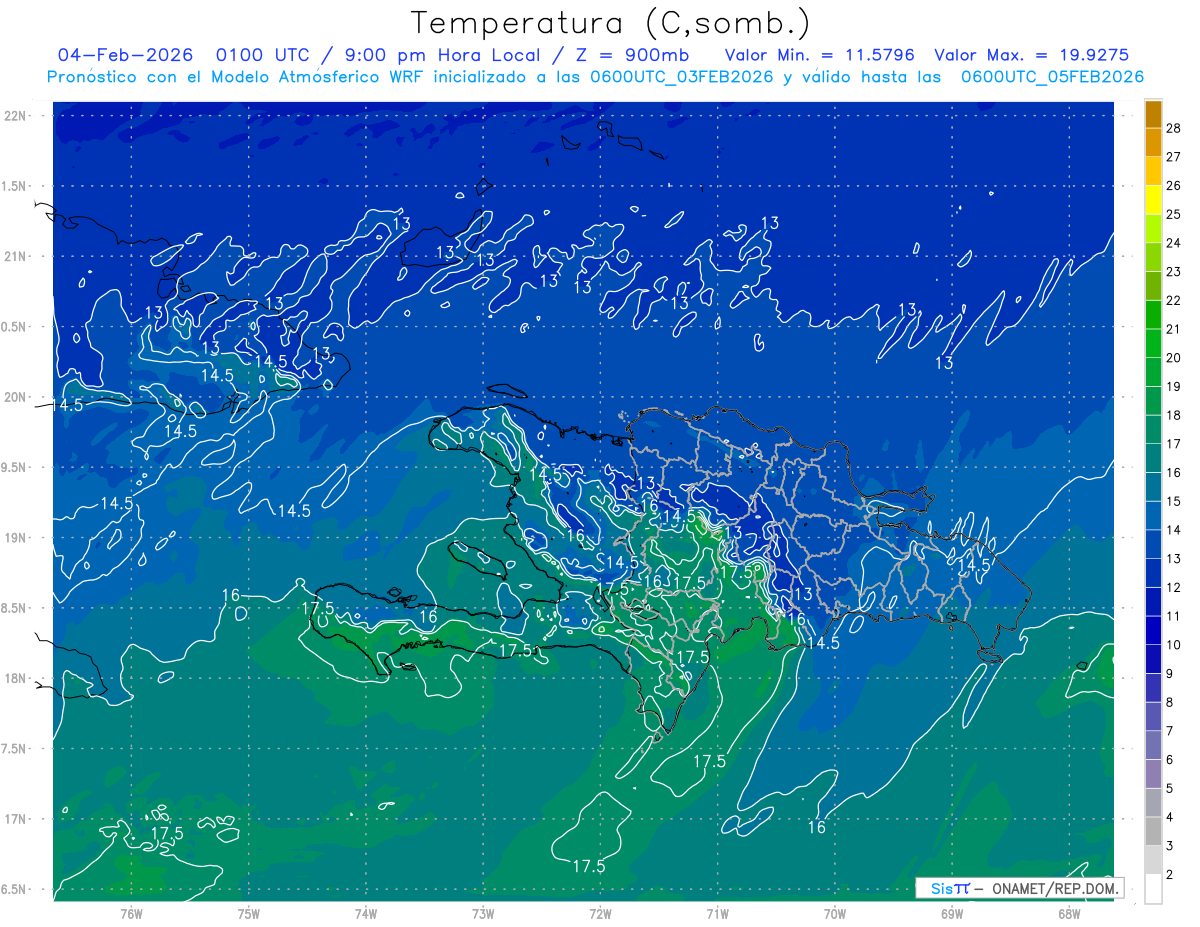Select the '0600UTC_05FEB2026' valid-until time
1200x927 pixels.
(1052, 77)
